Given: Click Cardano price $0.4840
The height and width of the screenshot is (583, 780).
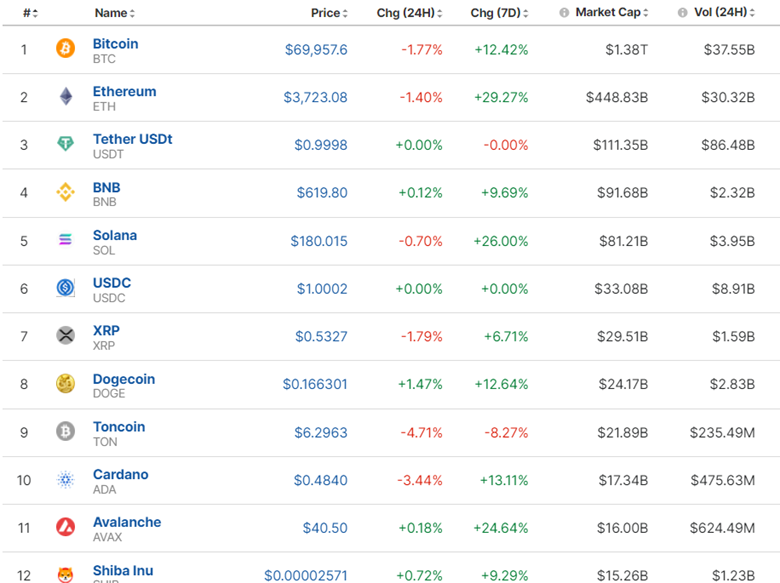Looking at the screenshot, I should pos(320,481).
